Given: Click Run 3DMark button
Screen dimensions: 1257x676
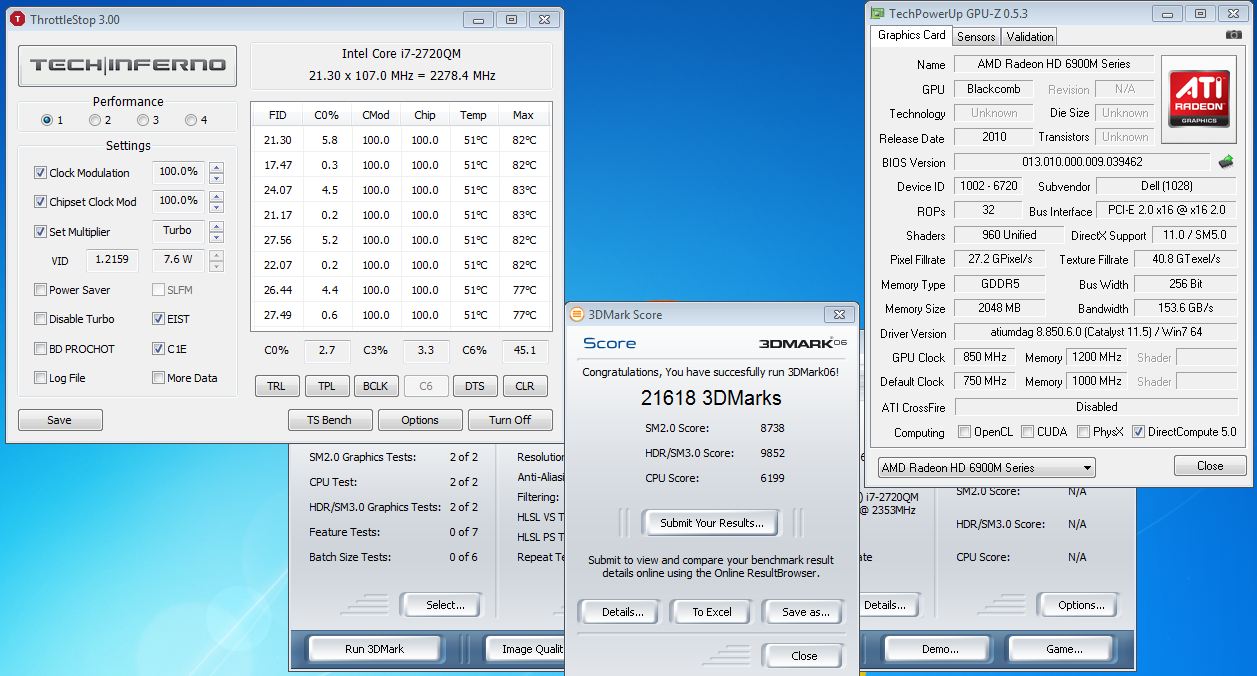Looking at the screenshot, I should point(374,649).
